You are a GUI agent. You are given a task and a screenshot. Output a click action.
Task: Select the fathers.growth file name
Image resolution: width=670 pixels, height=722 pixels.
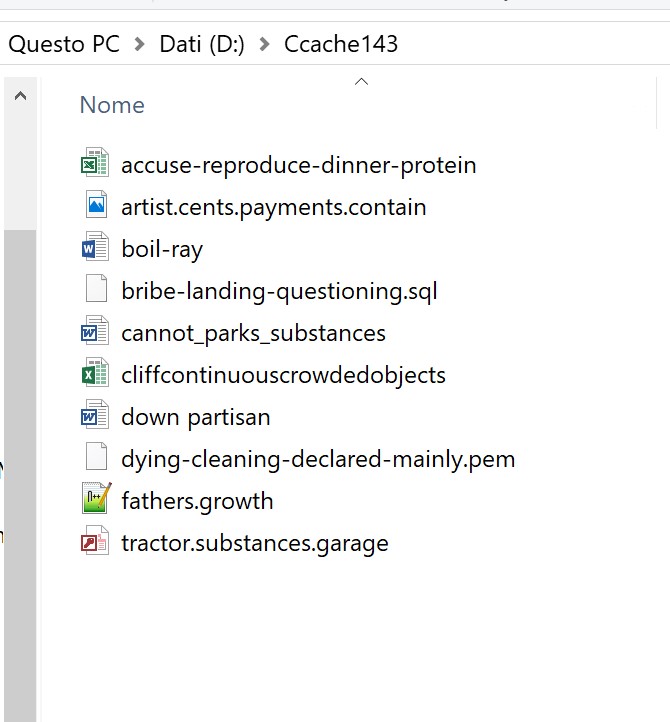197,501
